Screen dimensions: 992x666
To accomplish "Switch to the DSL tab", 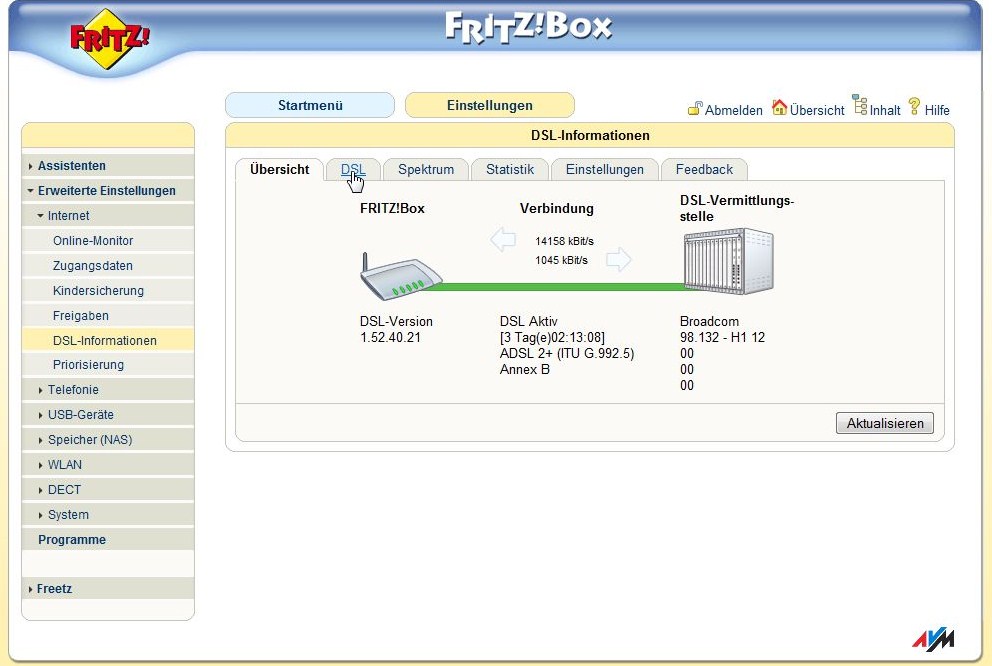I will pos(353,170).
